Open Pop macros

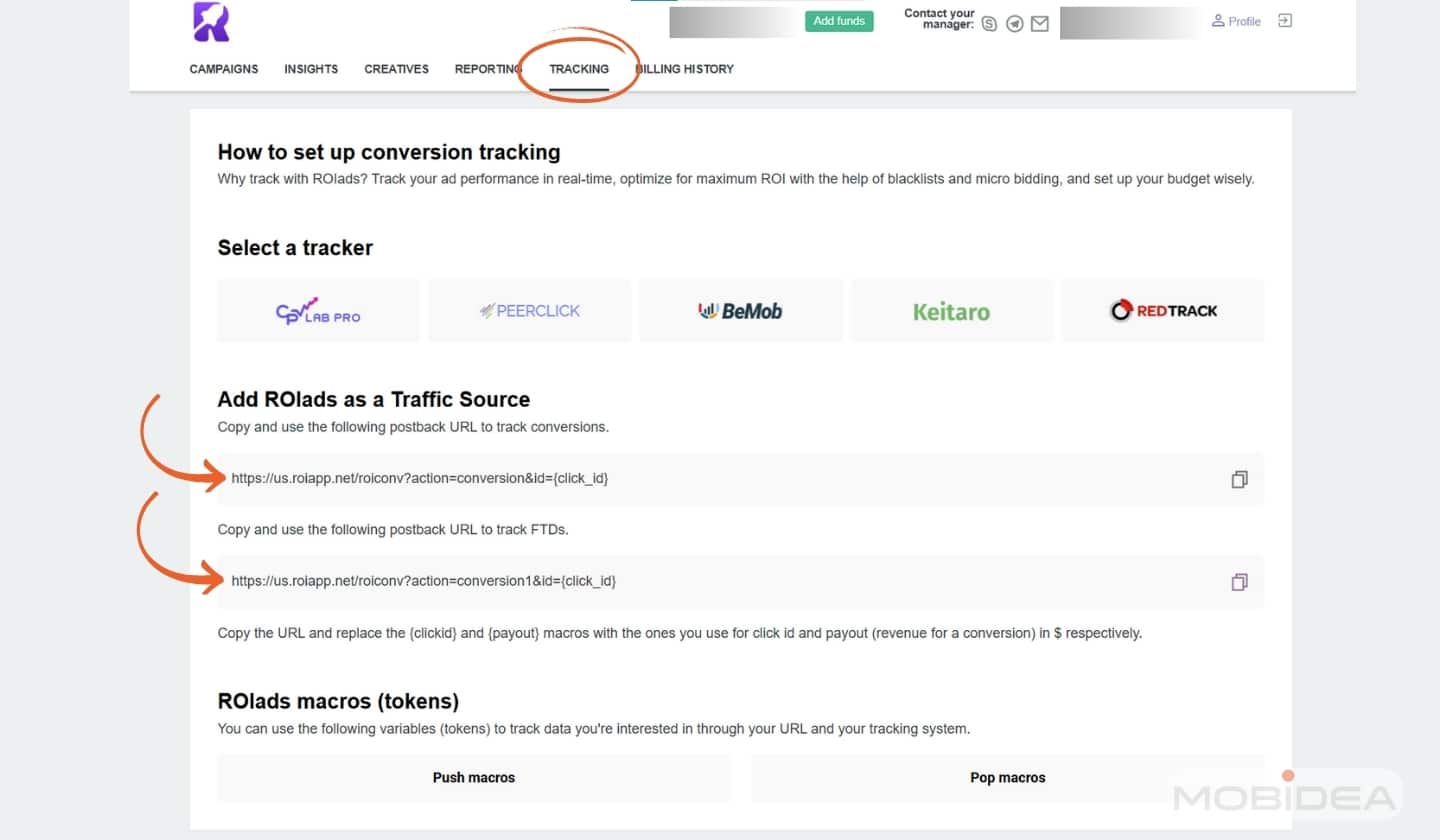1007,777
